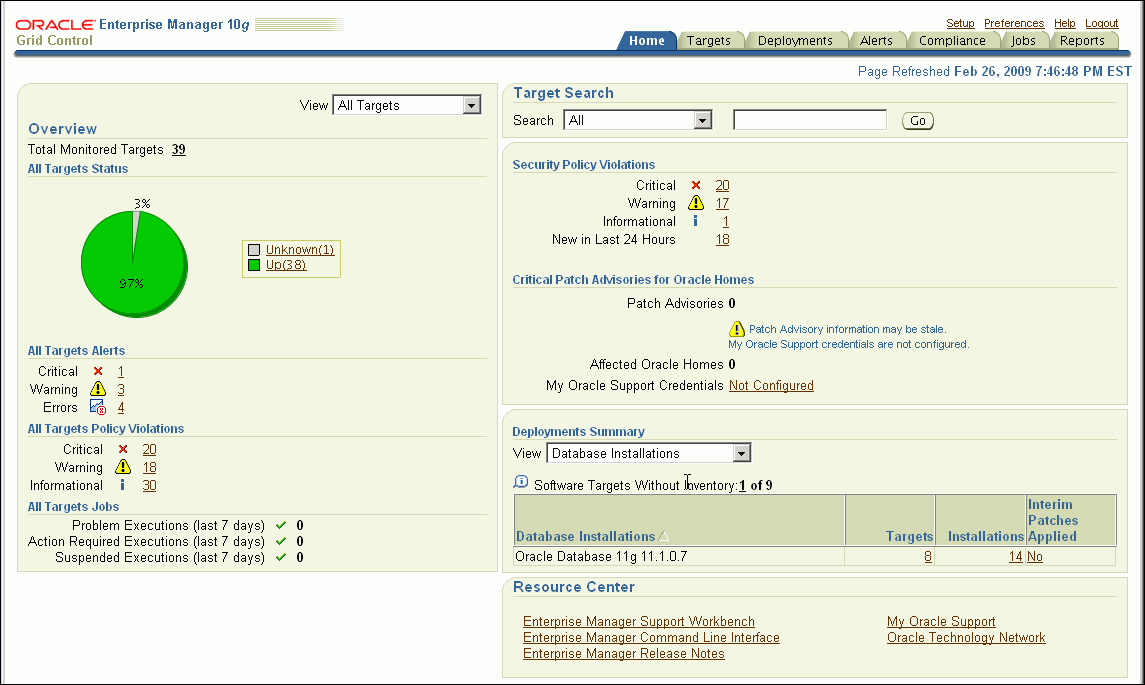Click Oracle Database 11g 11.1.0.7 row text

tap(601, 556)
